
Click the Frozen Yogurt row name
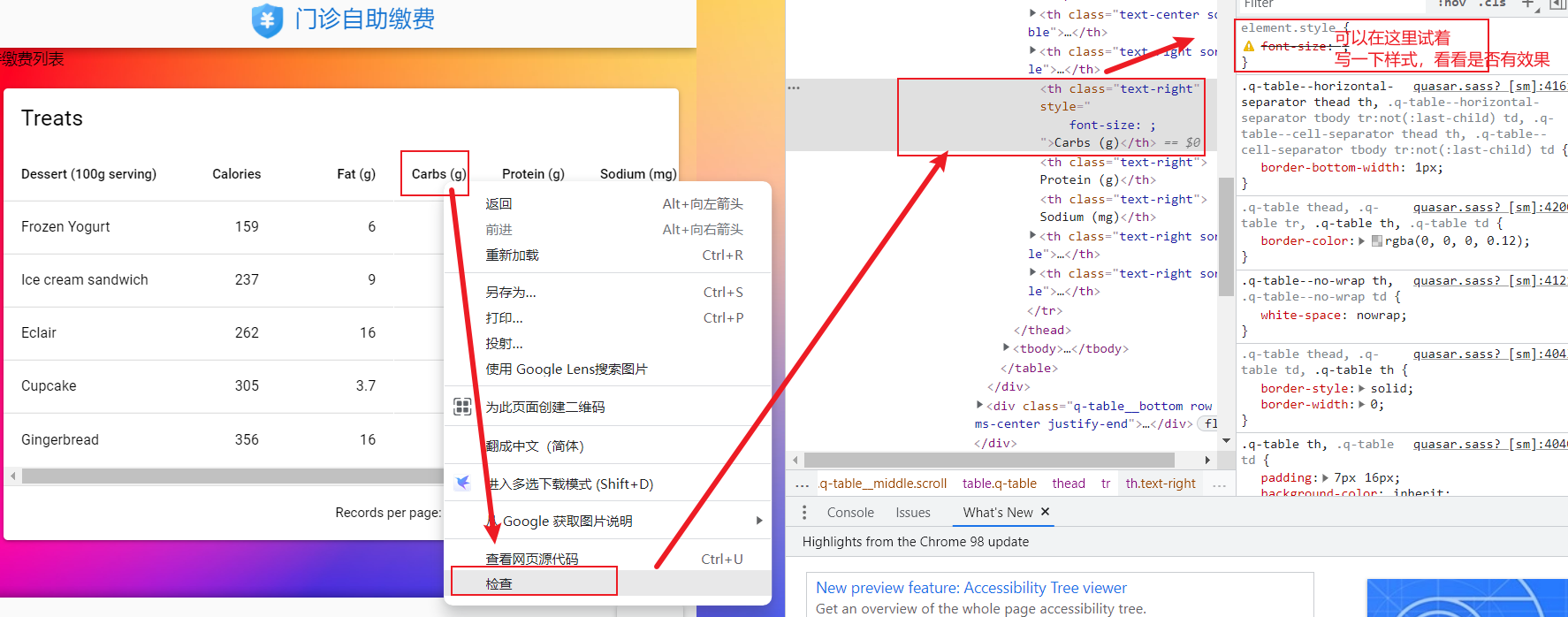[65, 226]
